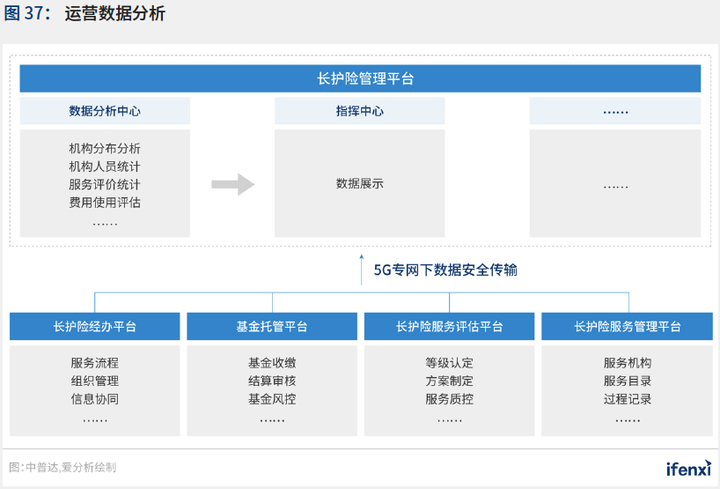Click the 数据展示 text
Screen dimensions: 720x489
(x=360, y=184)
